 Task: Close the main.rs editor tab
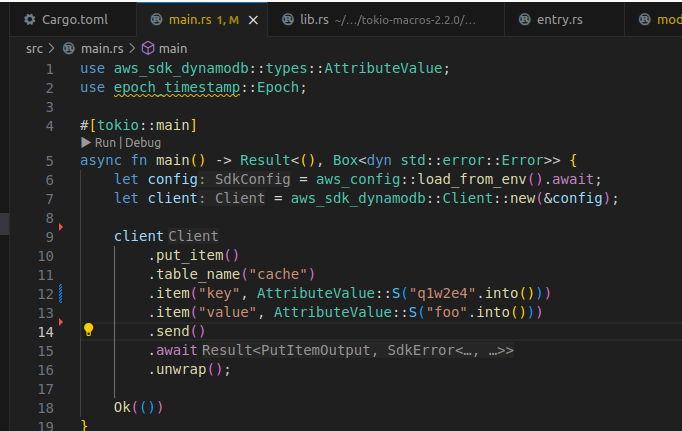tap(252, 19)
